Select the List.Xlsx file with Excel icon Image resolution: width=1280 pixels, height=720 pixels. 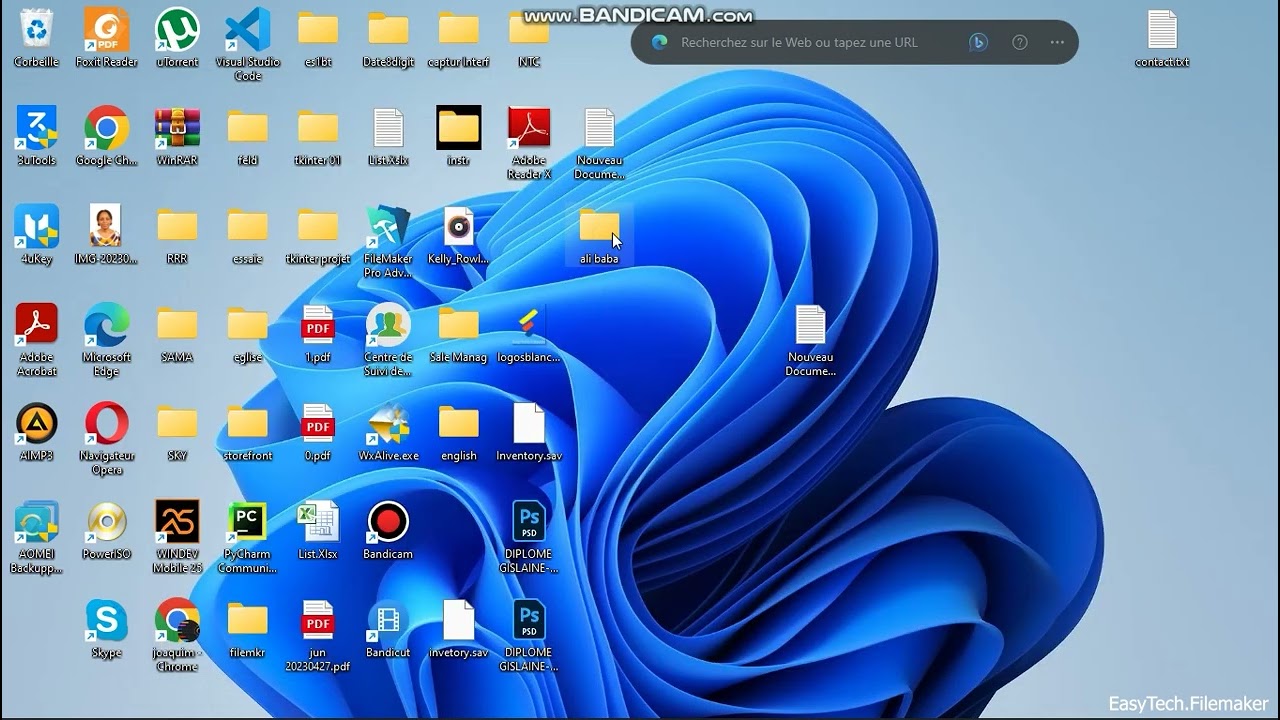318,522
